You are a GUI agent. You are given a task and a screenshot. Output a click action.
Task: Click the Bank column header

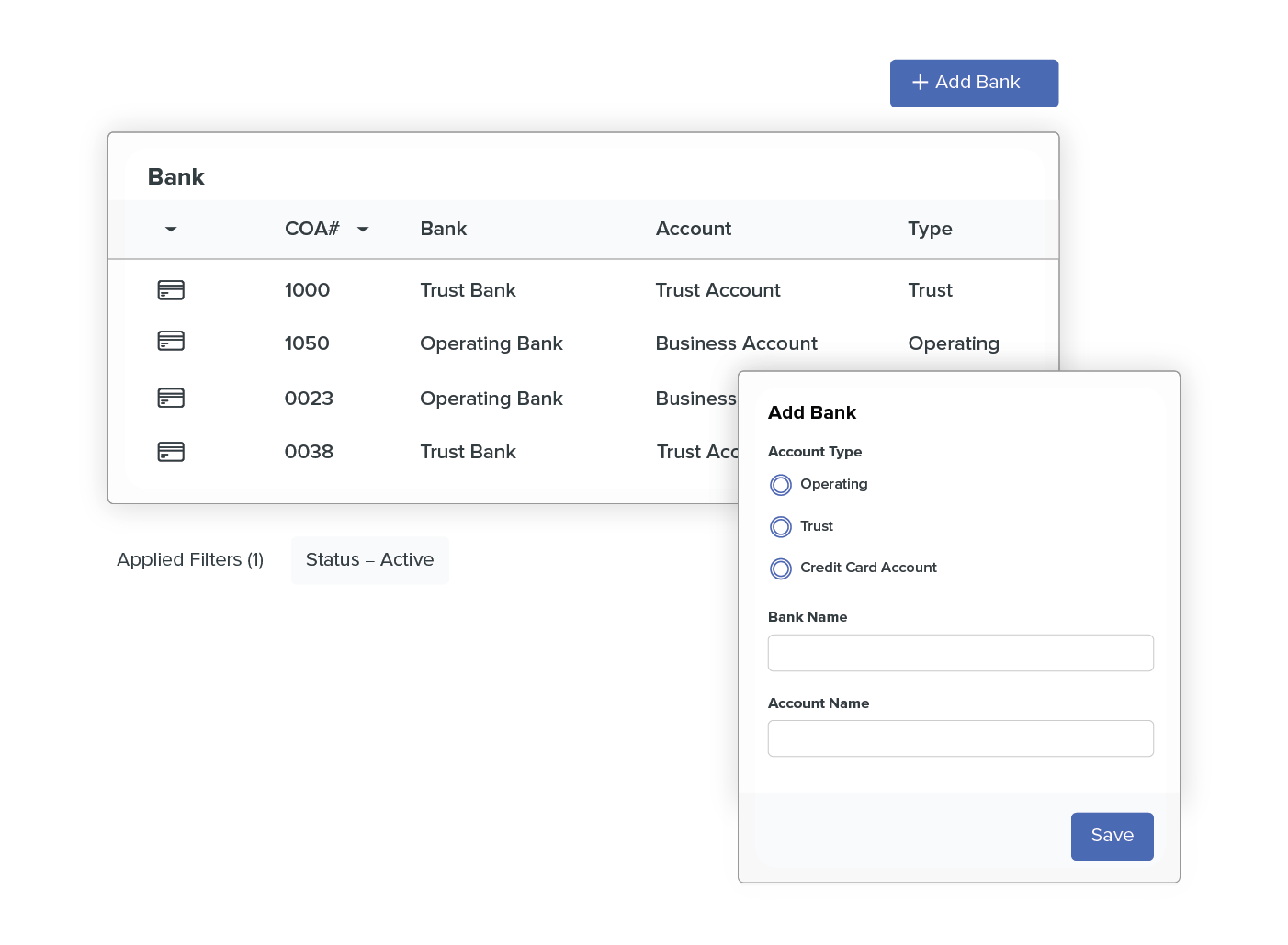(x=444, y=229)
